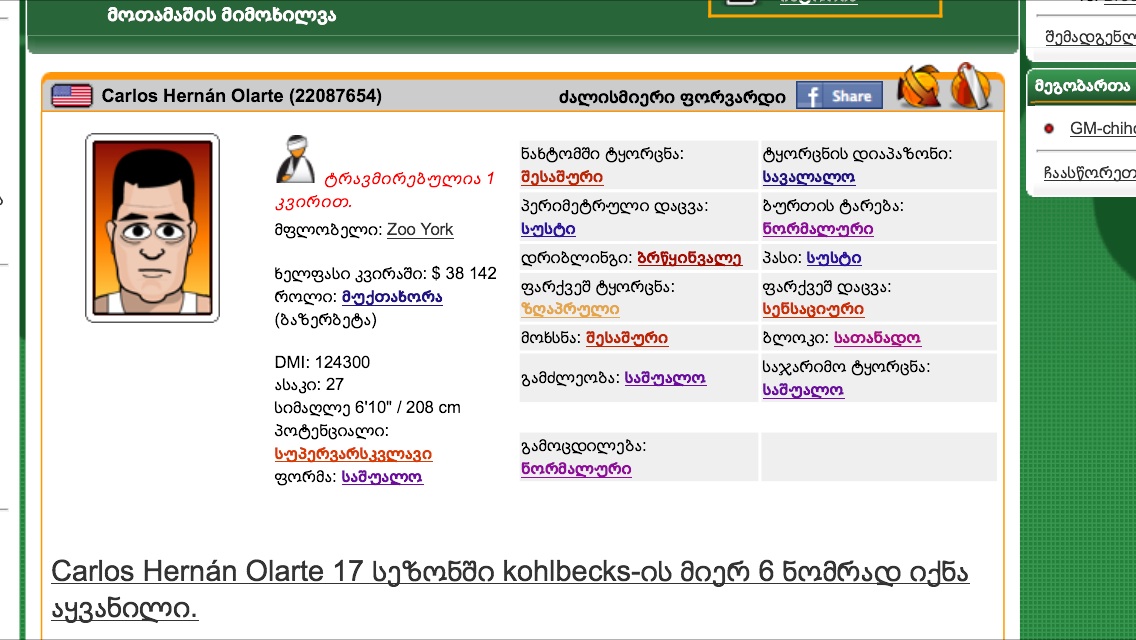Click the ასაკი: 27 age text
1136x640 pixels.
[309, 384]
